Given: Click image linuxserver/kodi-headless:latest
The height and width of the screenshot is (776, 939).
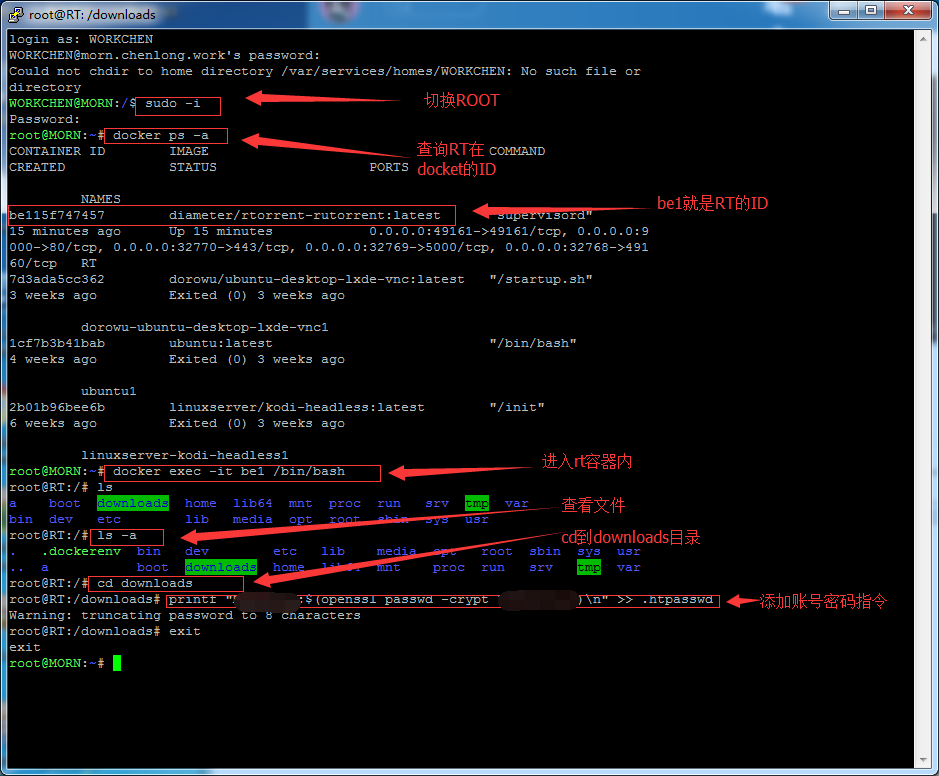Looking at the screenshot, I should [x=296, y=407].
